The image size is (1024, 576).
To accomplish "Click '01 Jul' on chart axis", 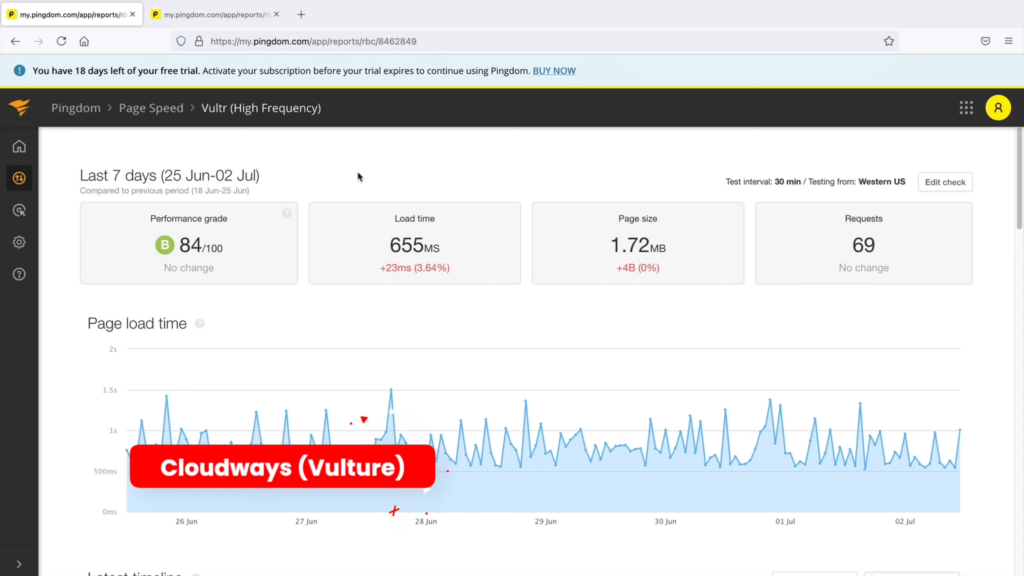I will tap(785, 521).
